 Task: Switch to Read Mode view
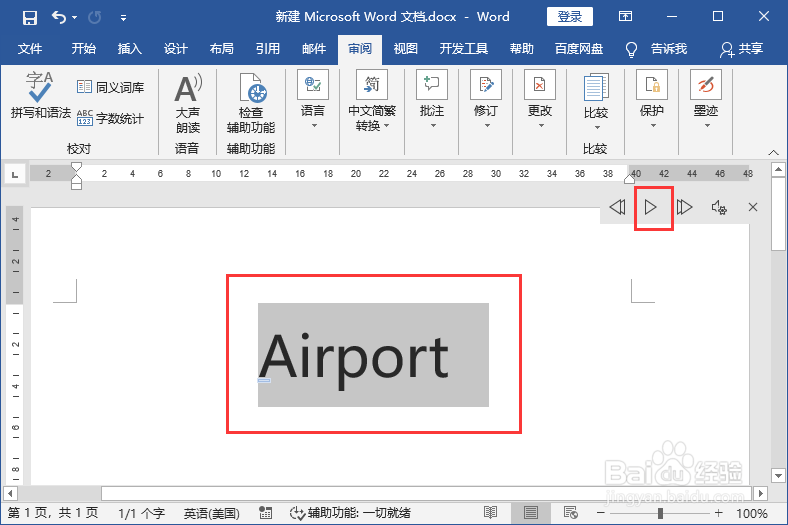tap(490, 513)
